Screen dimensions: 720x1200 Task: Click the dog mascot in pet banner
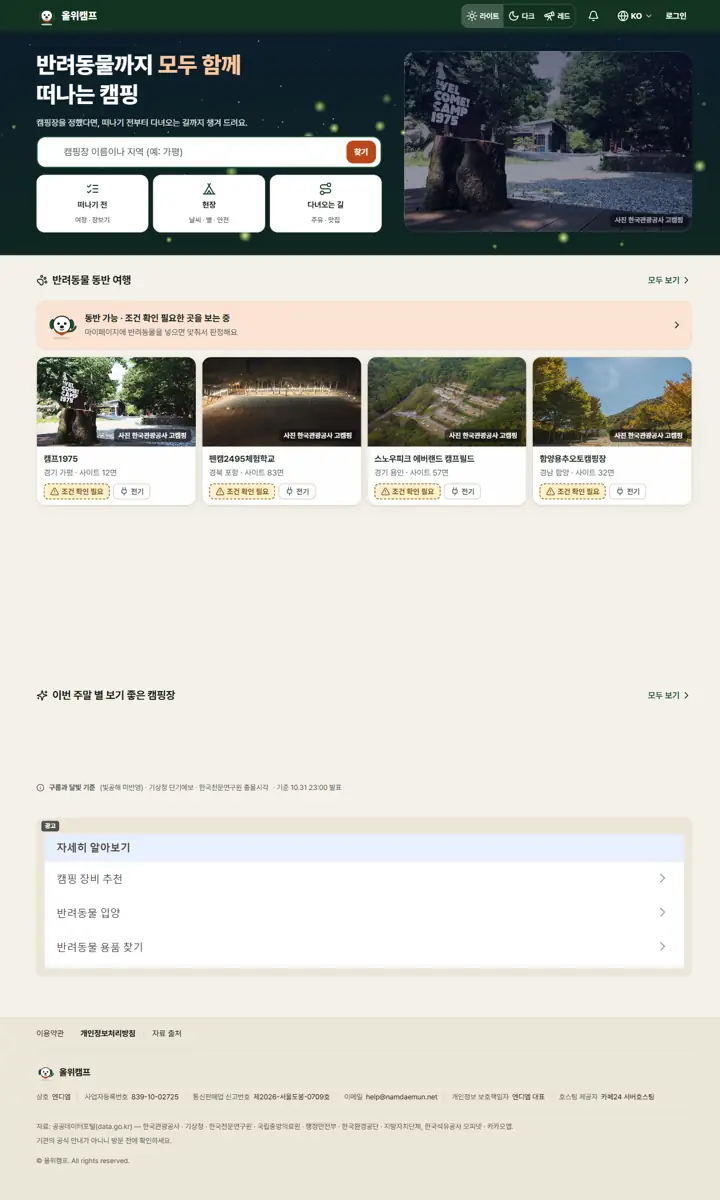point(63,325)
